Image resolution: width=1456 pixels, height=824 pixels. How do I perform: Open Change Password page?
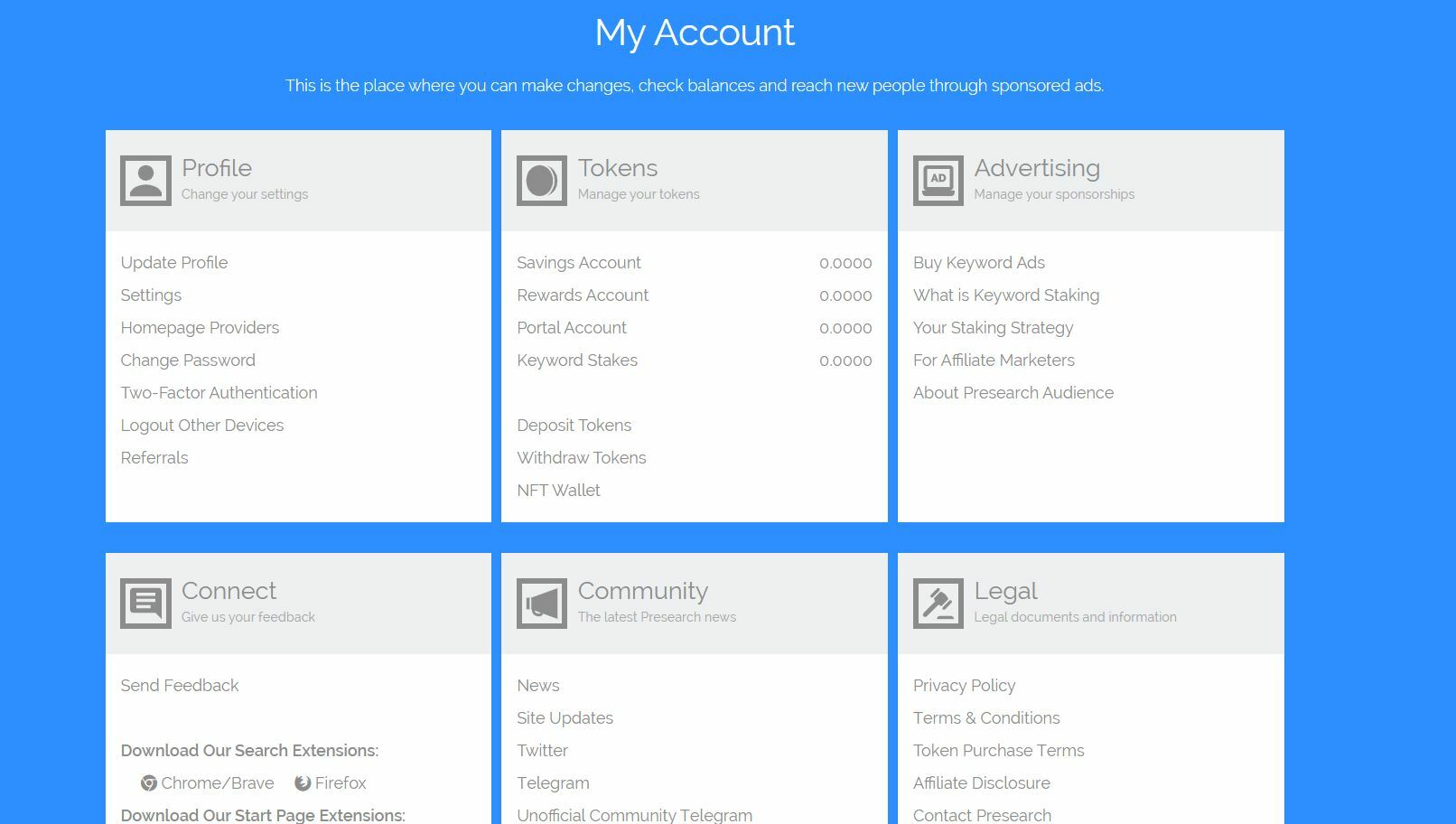[x=188, y=360]
